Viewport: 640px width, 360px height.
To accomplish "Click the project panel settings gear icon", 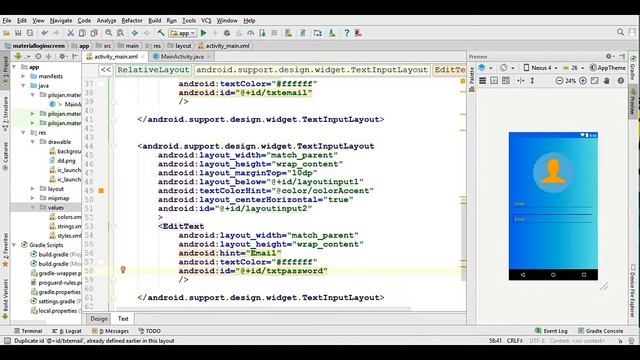I will click(62, 56).
